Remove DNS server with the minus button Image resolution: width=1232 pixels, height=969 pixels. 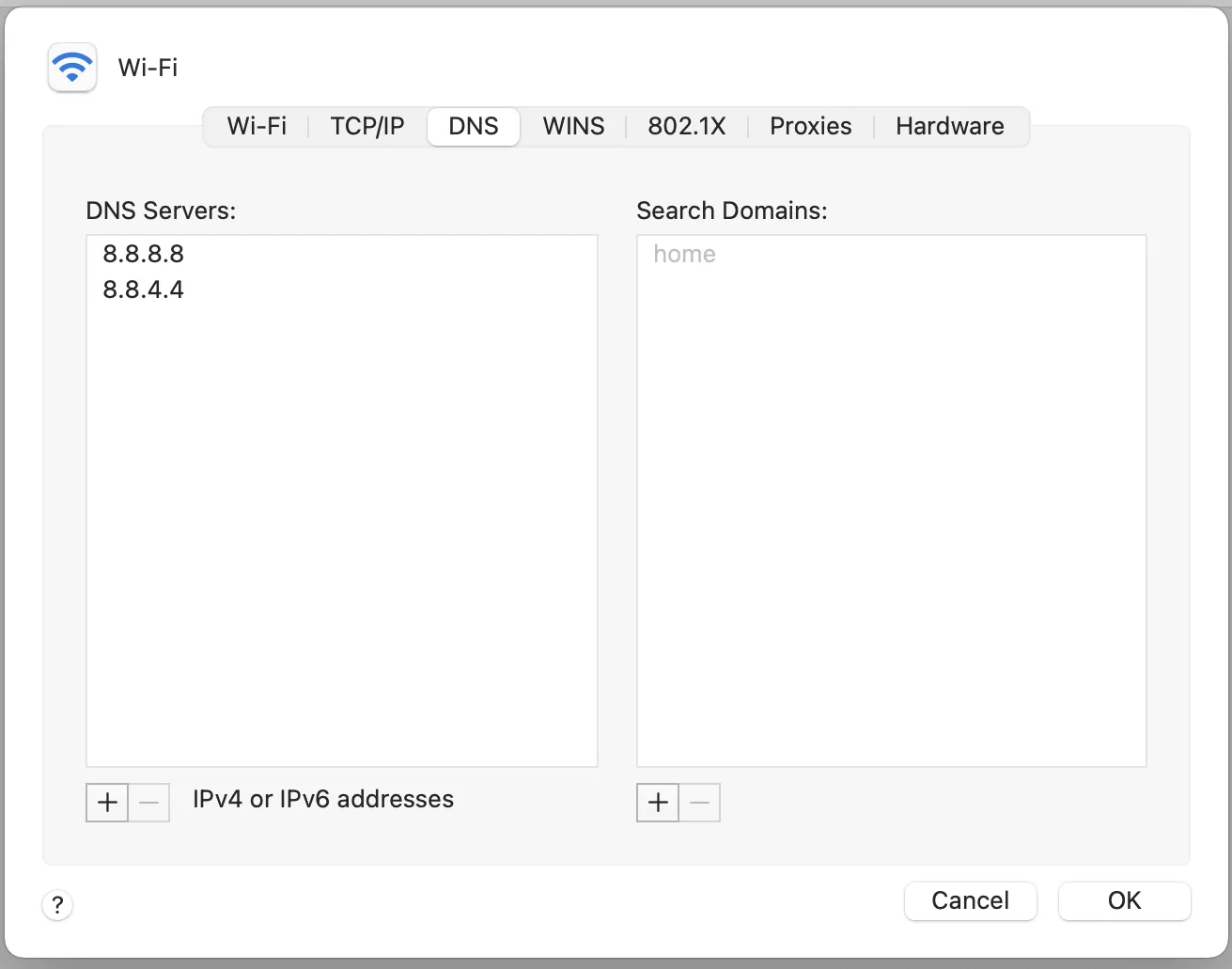148,803
